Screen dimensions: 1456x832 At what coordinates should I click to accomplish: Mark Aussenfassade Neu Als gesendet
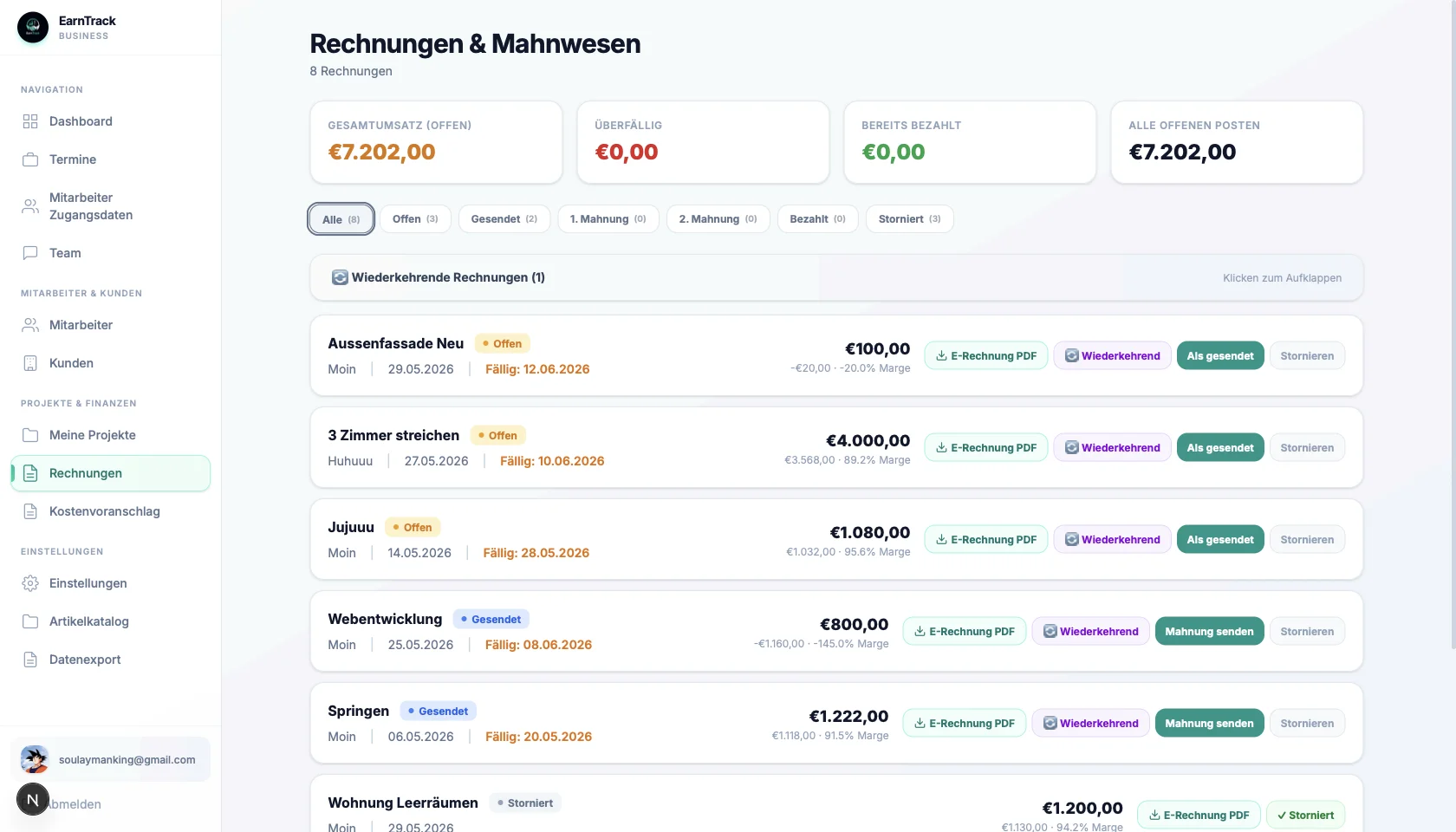[1220, 356]
